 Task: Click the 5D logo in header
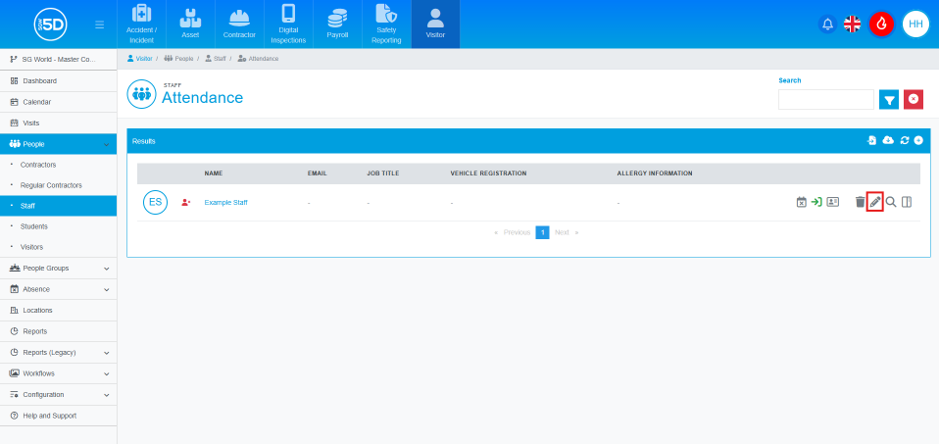50,24
